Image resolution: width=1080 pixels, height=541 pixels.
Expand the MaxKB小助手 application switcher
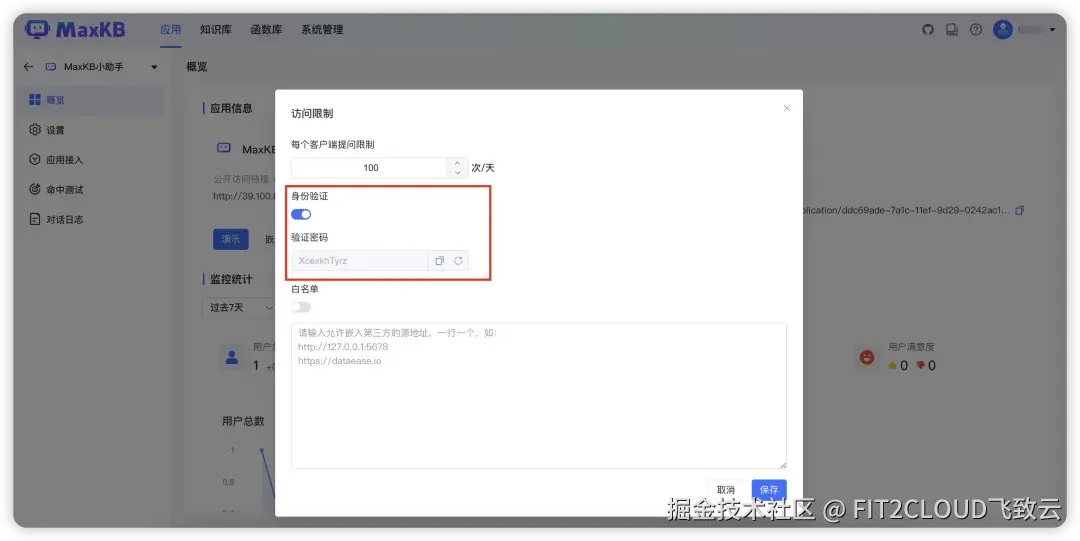point(154,67)
